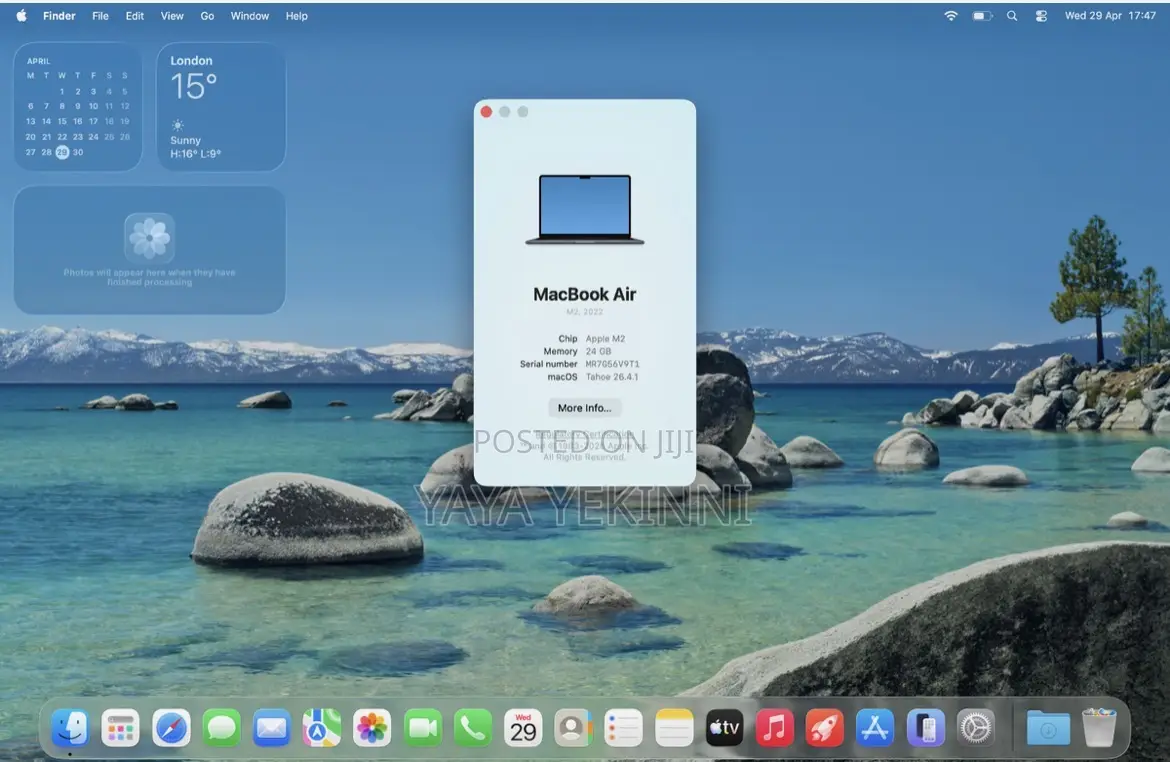Open the Apple menu
The image size is (1170, 762).
(x=22, y=16)
